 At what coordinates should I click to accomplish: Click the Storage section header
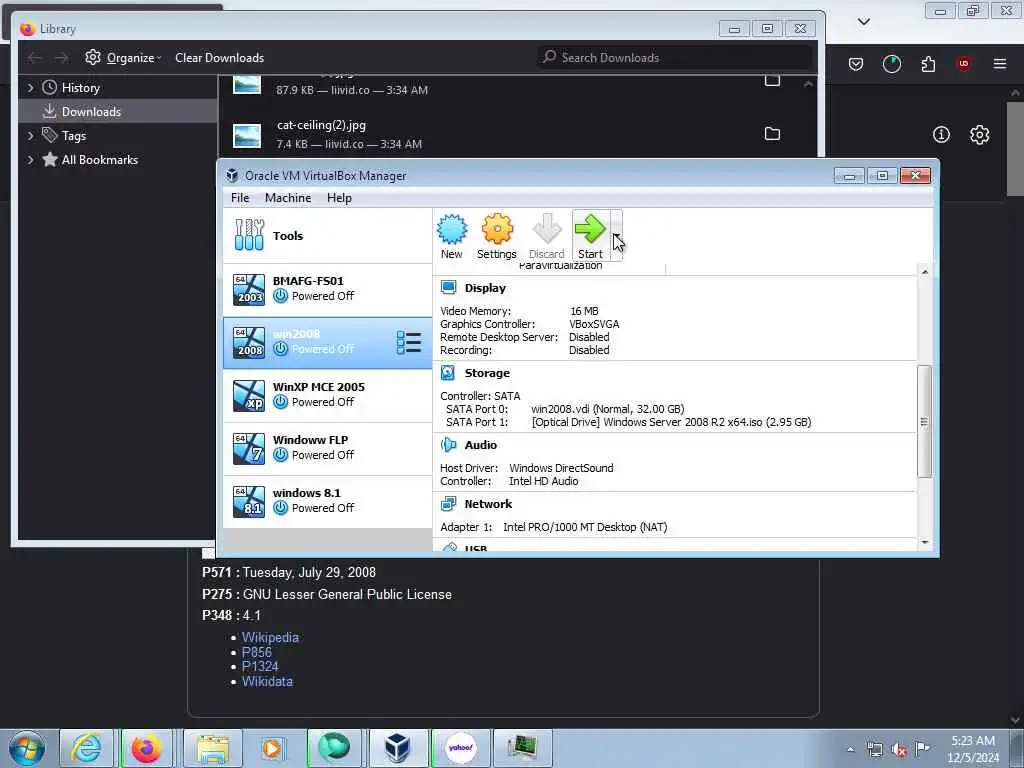[487, 373]
